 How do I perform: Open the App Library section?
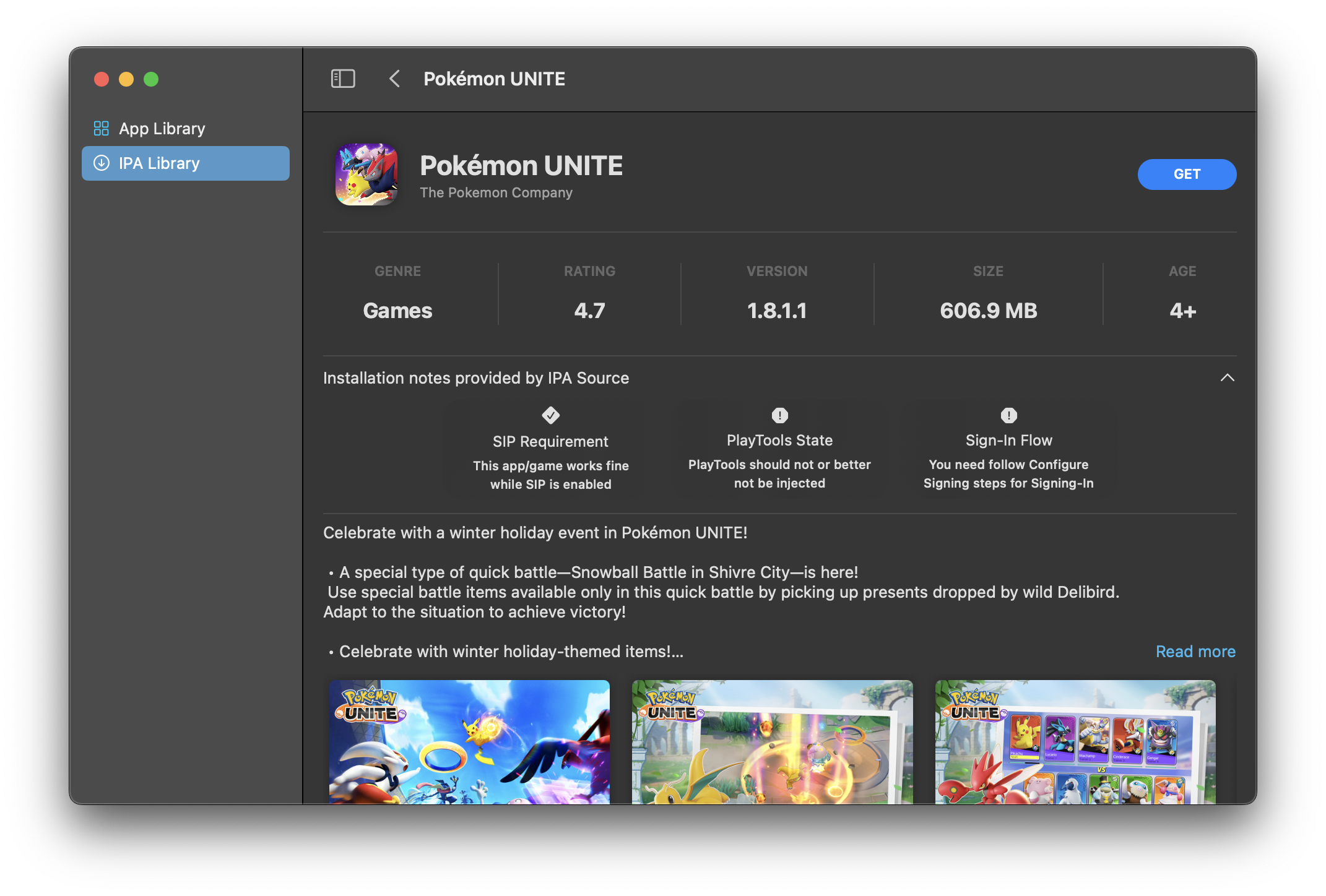pyautogui.click(x=162, y=128)
